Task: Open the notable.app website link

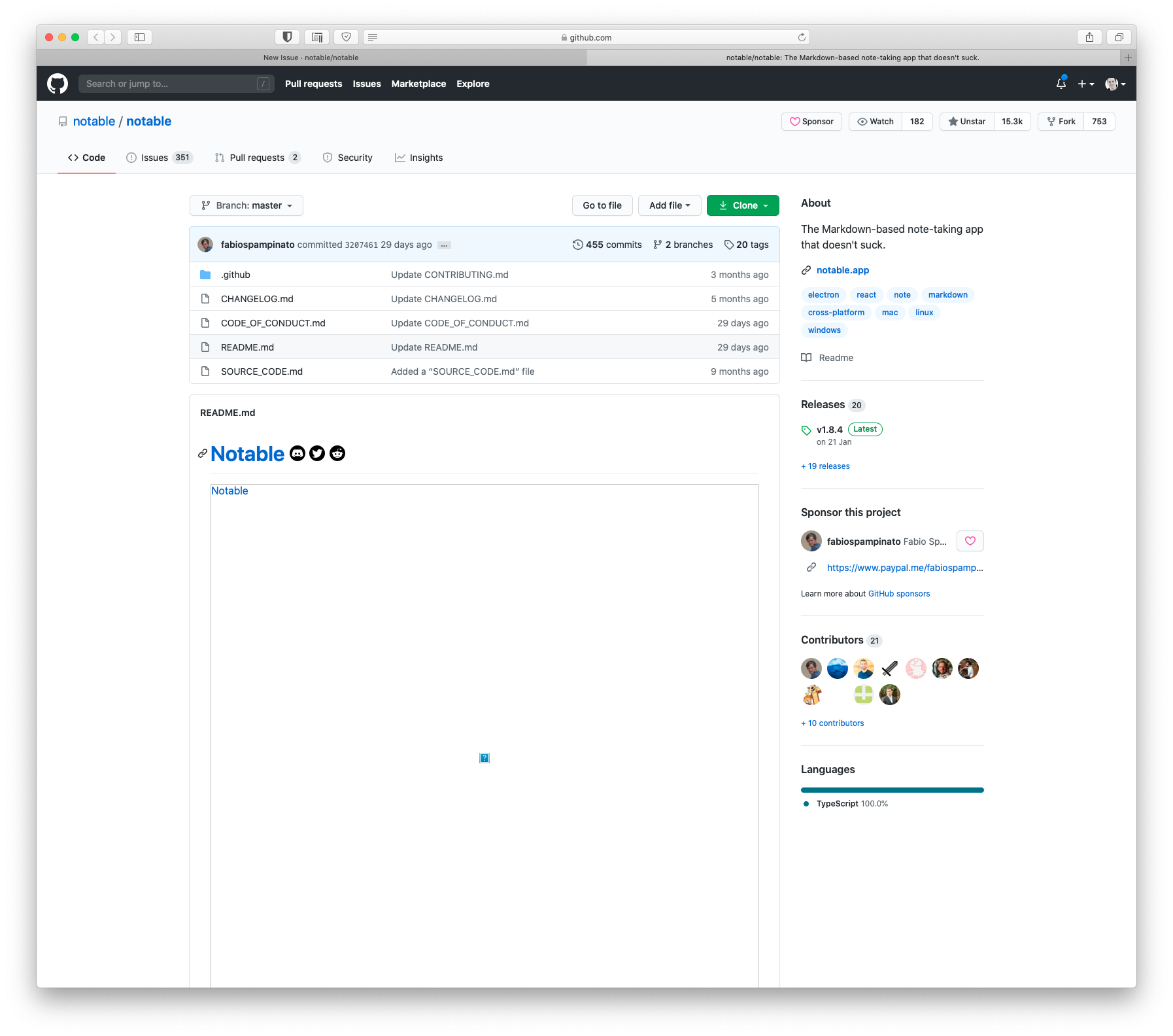Action: click(842, 270)
